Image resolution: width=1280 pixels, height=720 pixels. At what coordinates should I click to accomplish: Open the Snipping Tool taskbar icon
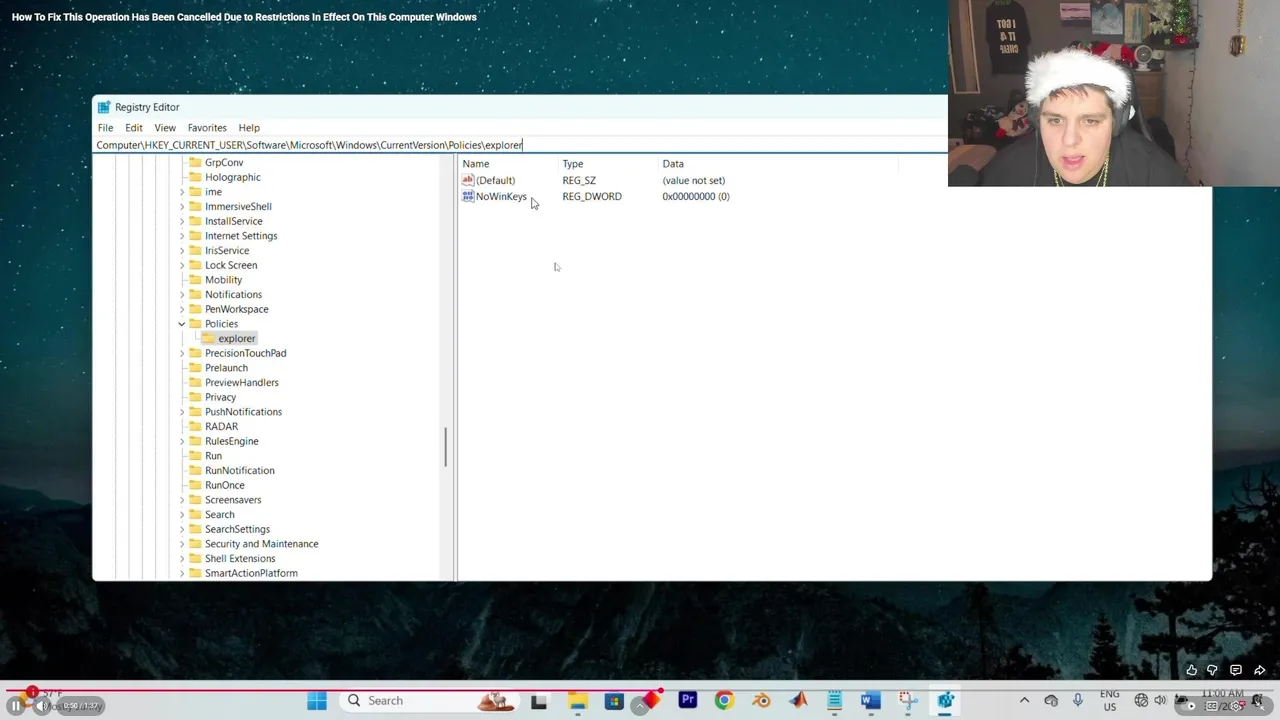pos(908,701)
